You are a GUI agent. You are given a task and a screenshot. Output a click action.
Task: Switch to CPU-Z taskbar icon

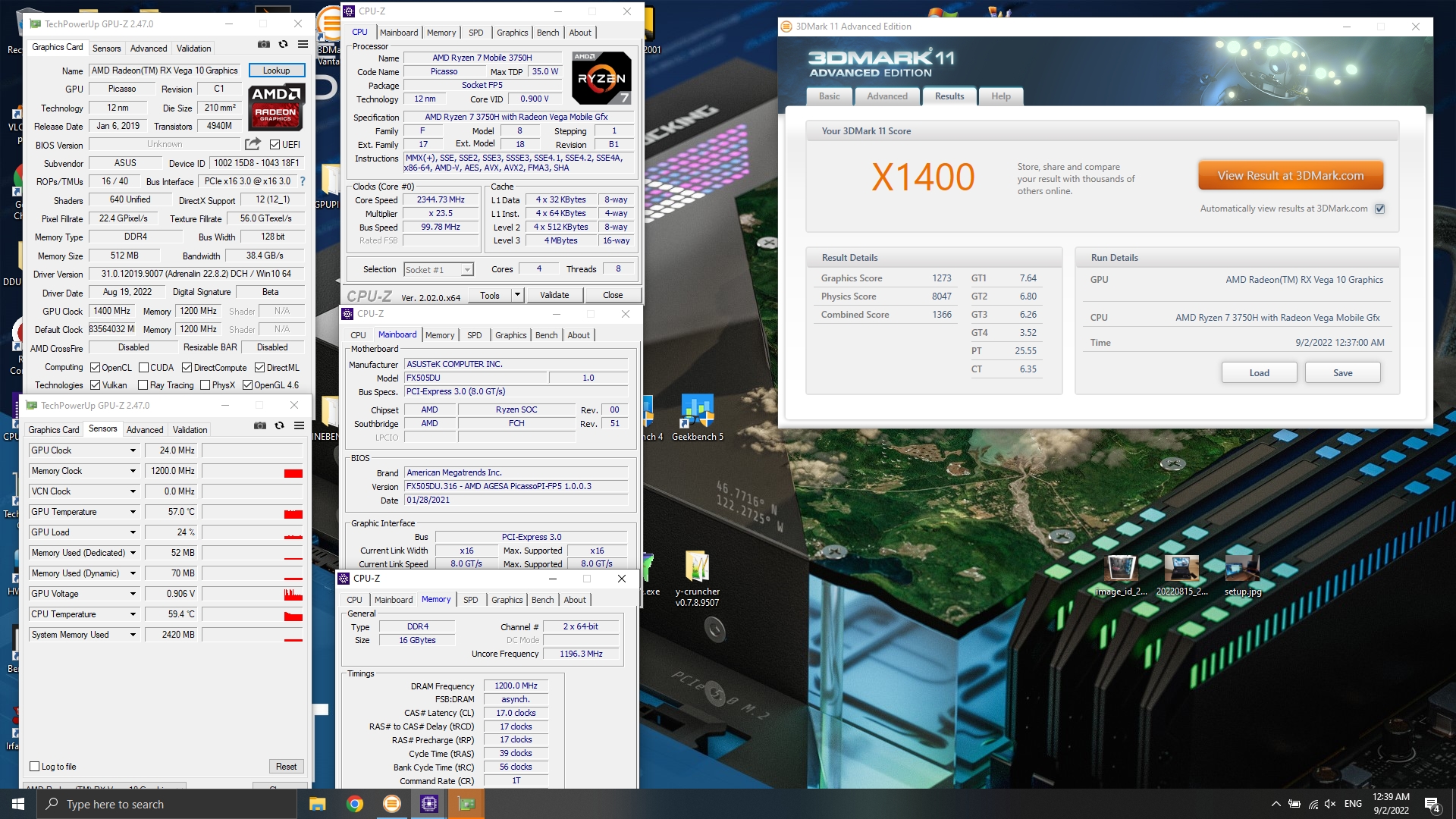(x=428, y=804)
